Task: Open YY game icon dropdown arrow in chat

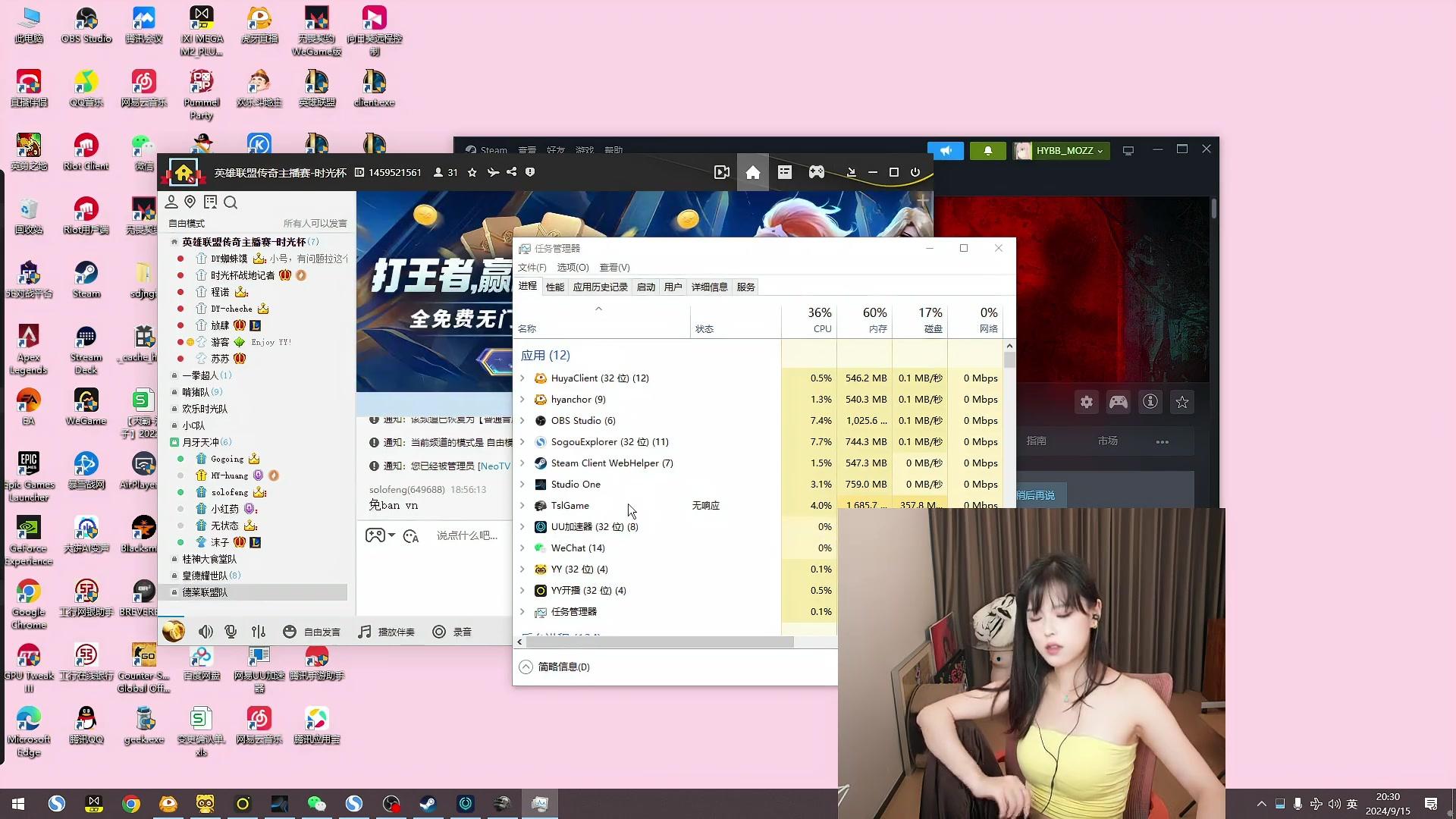Action: tap(391, 535)
